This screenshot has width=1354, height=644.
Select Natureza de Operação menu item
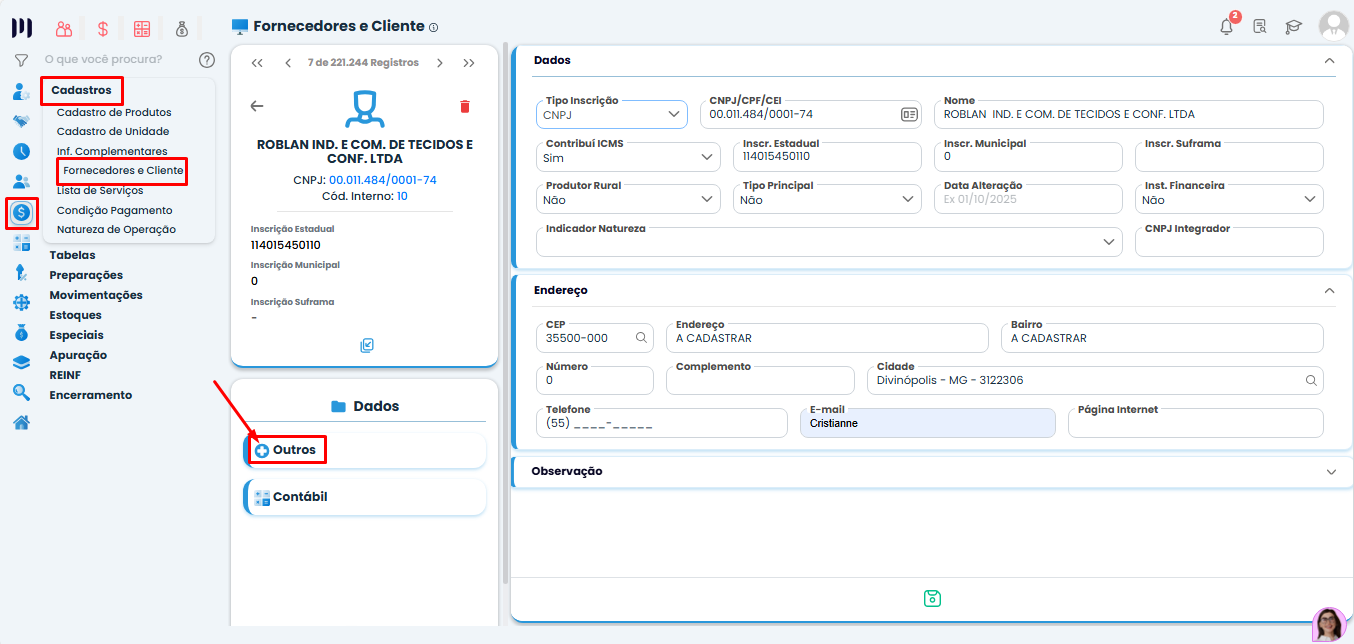116,229
